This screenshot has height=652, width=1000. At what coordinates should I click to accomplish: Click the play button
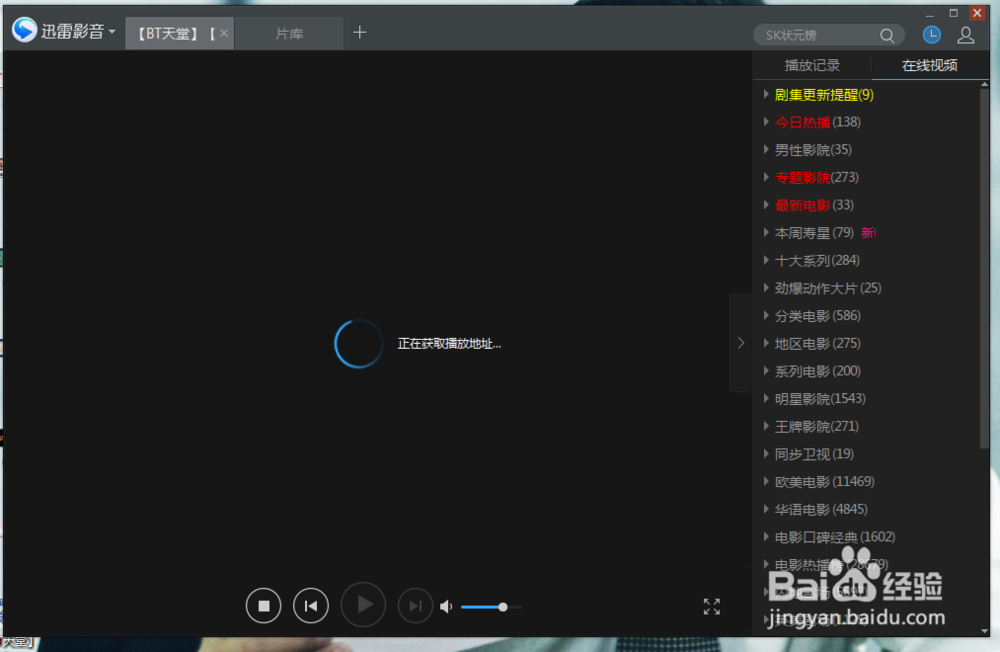tap(364, 605)
